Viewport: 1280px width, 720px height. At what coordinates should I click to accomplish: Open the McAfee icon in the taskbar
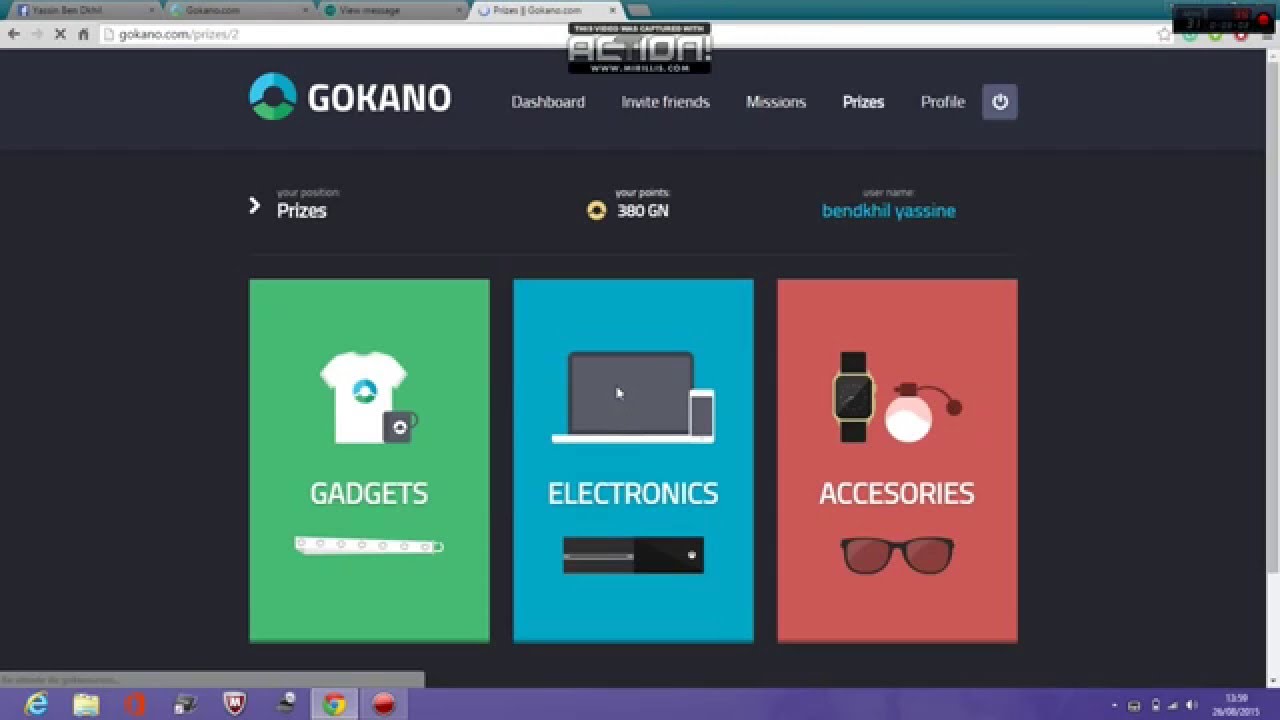click(234, 704)
